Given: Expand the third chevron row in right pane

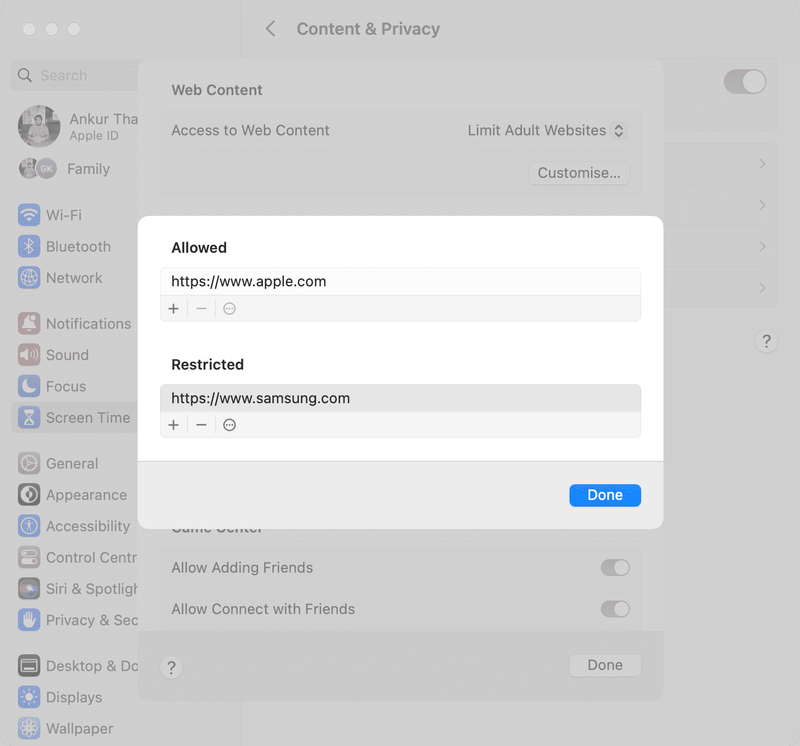Looking at the screenshot, I should pyautogui.click(x=762, y=246).
